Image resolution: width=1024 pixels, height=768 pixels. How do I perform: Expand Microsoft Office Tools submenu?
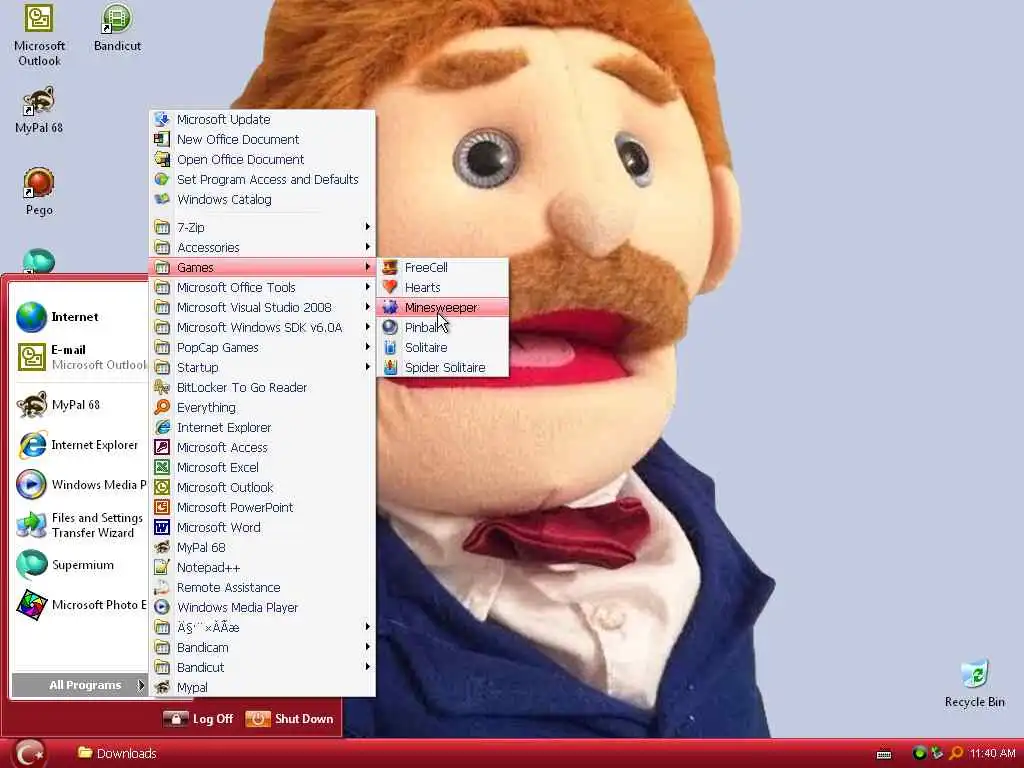263,287
